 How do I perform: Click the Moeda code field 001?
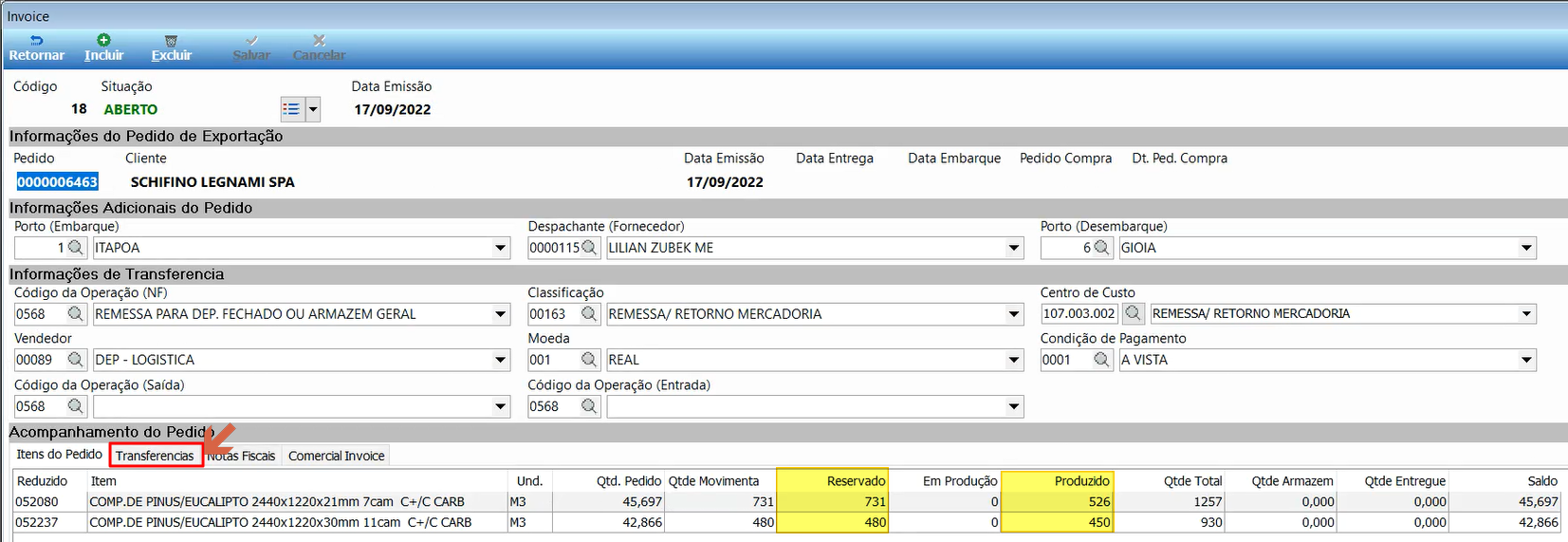(554, 360)
